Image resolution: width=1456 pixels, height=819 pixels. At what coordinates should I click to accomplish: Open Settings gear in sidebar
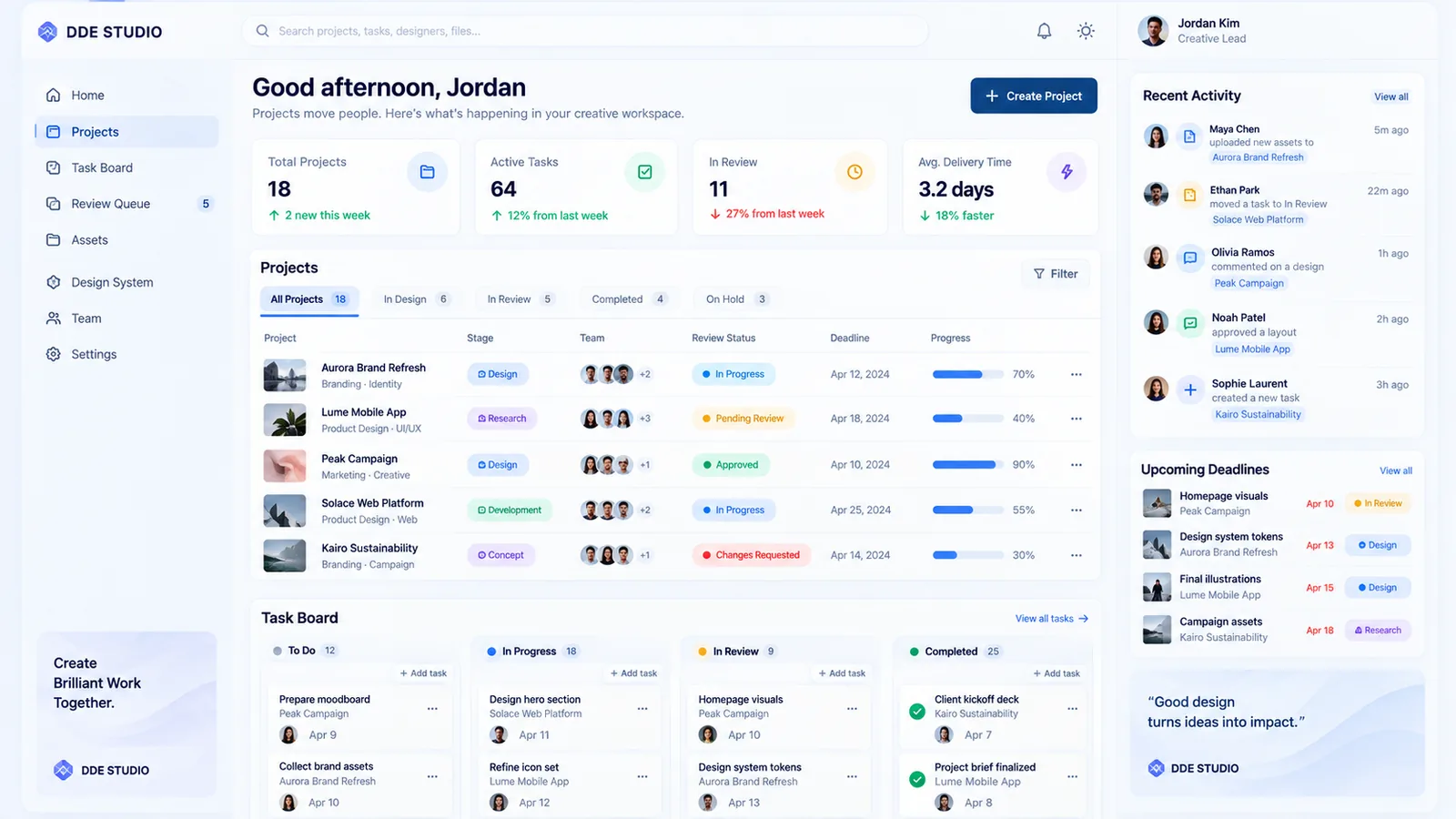click(x=53, y=354)
